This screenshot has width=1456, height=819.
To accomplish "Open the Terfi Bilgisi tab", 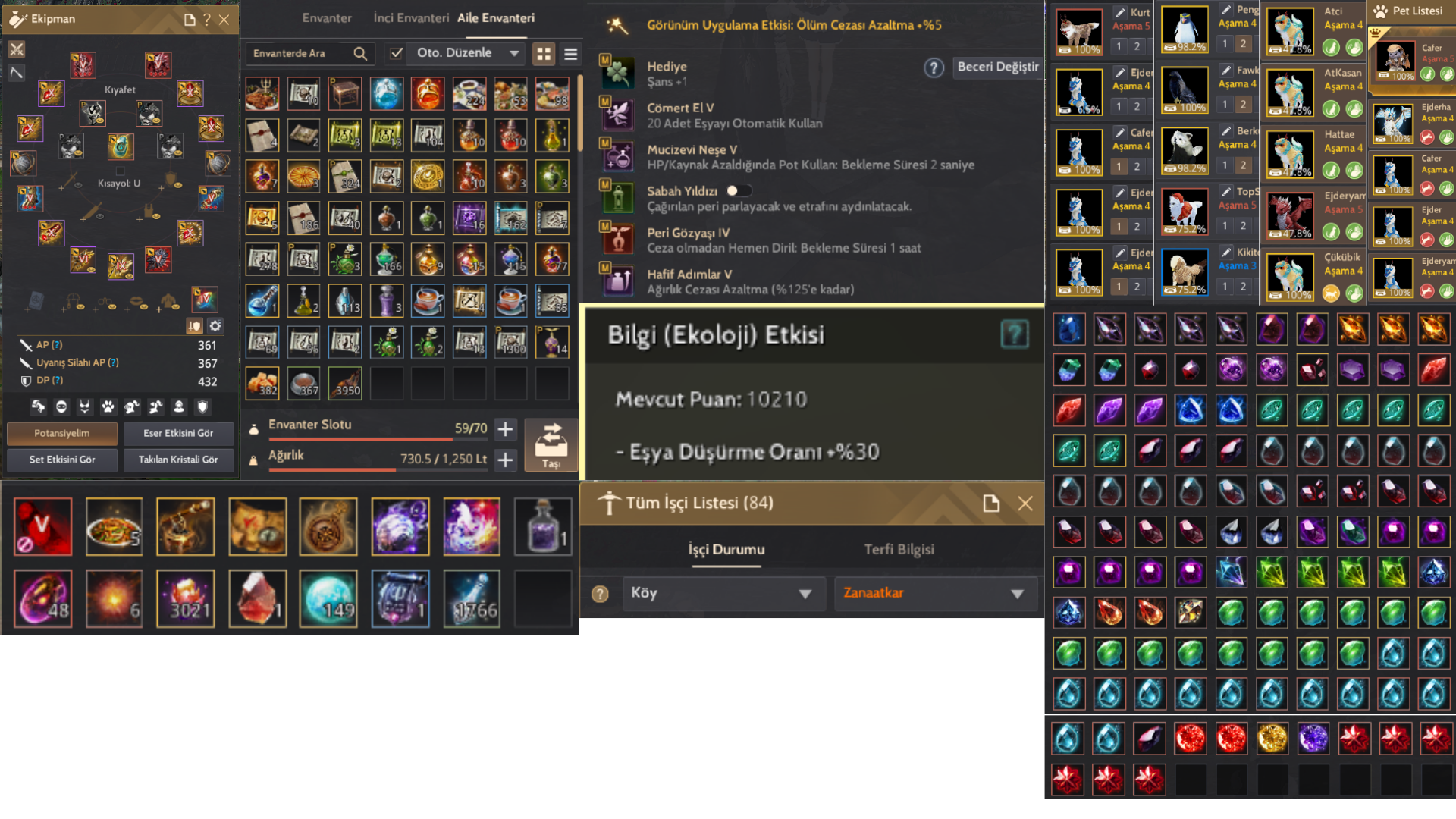I will tap(899, 549).
